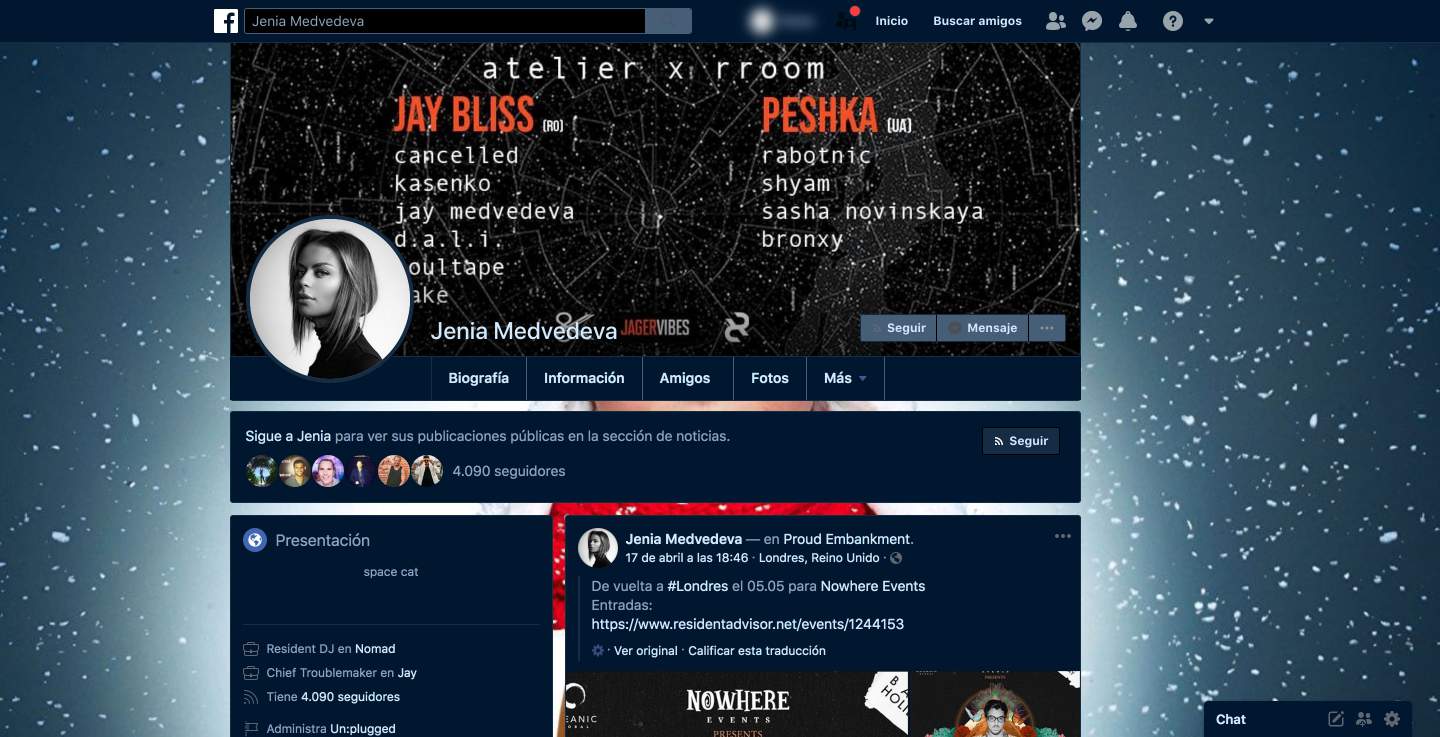Open the Jay page link
The height and width of the screenshot is (737, 1440).
[407, 673]
